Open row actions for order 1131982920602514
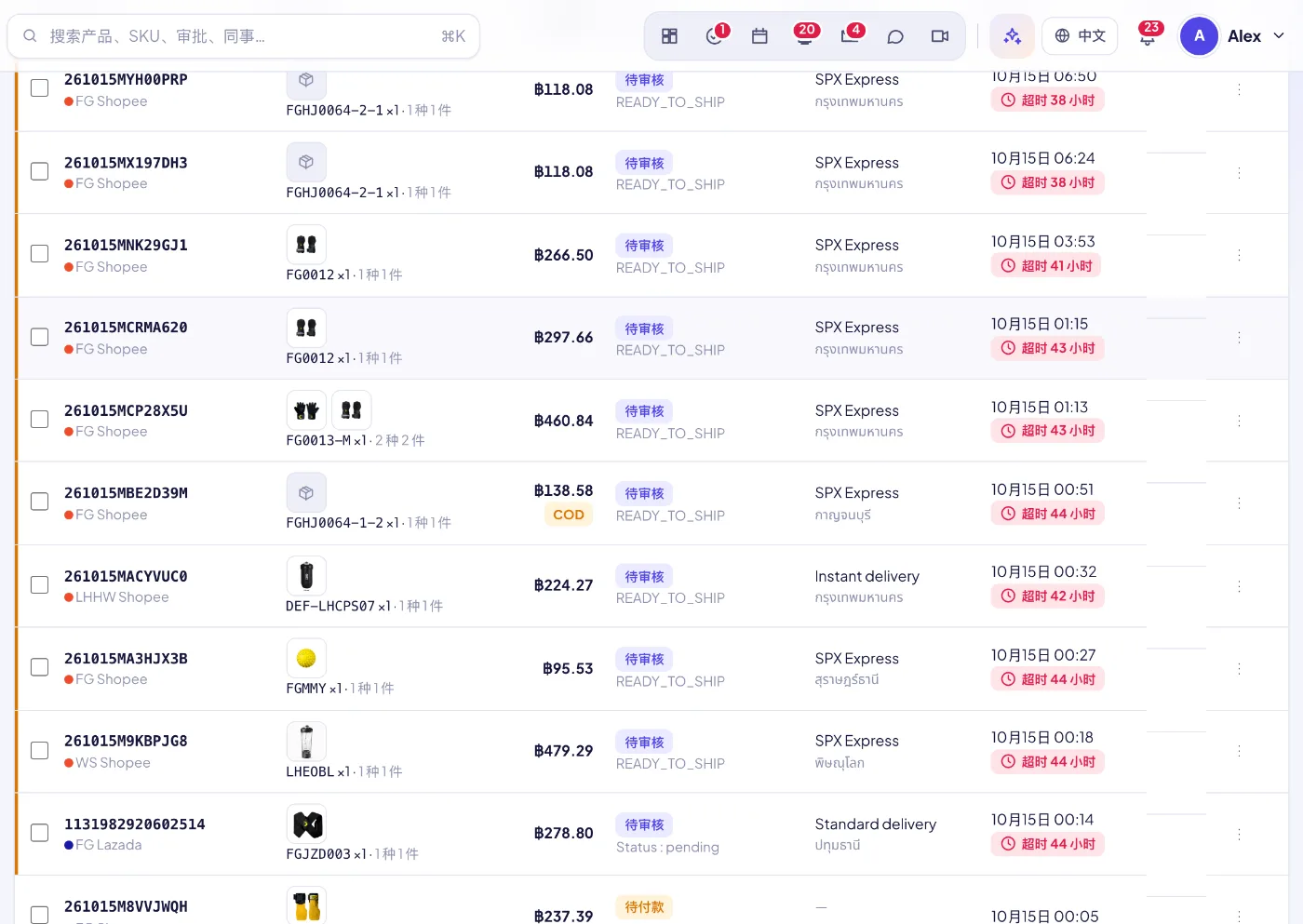 pos(1239,834)
